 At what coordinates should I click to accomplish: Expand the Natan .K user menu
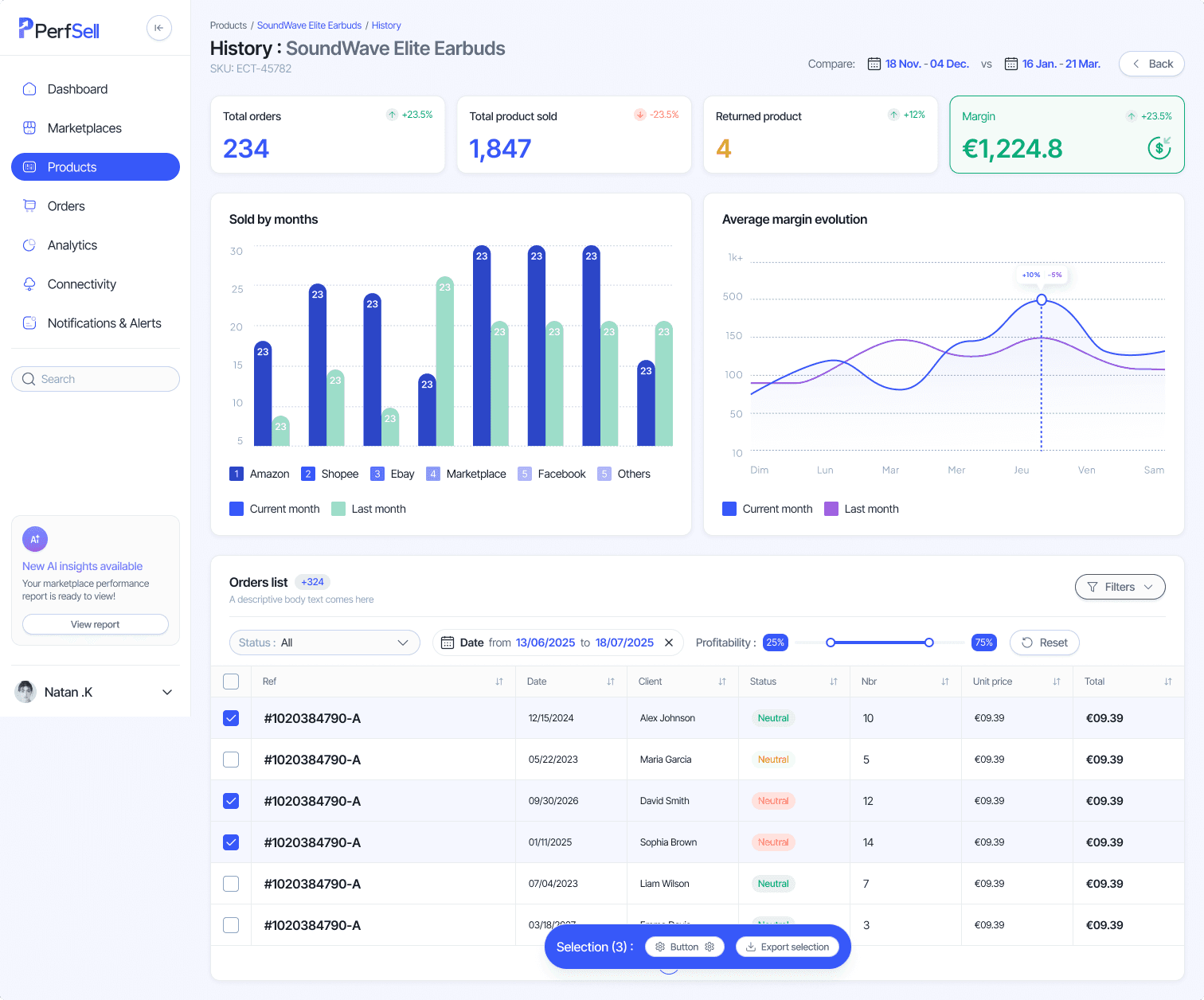coord(167,692)
